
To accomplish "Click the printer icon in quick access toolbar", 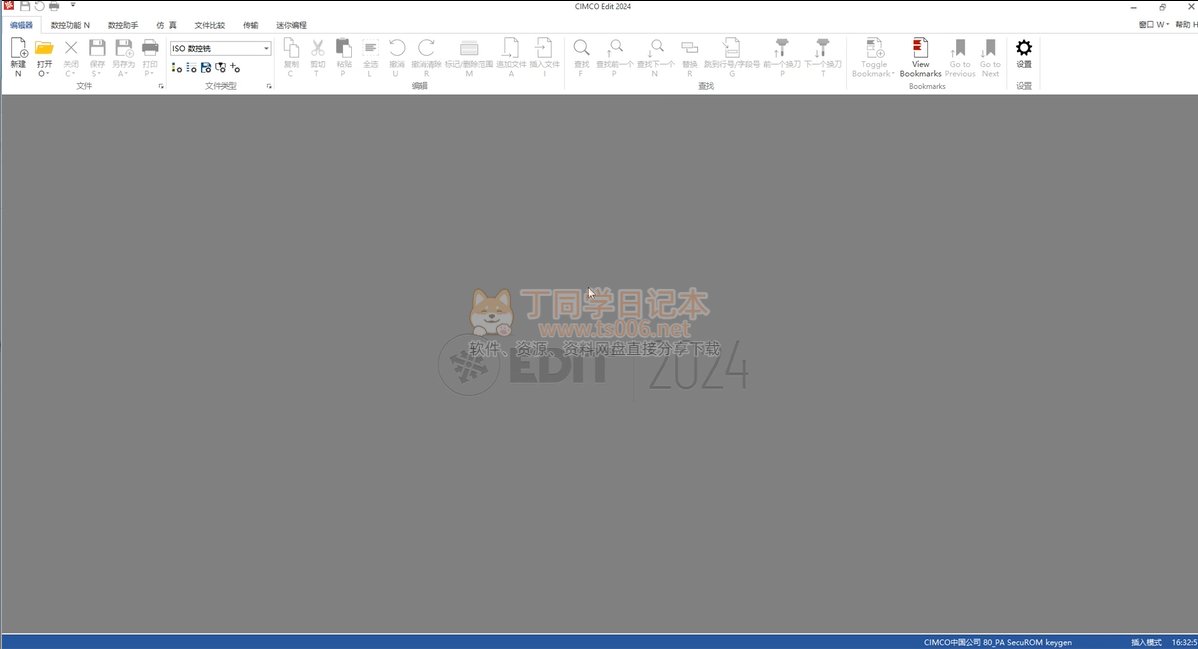I will [54, 6].
